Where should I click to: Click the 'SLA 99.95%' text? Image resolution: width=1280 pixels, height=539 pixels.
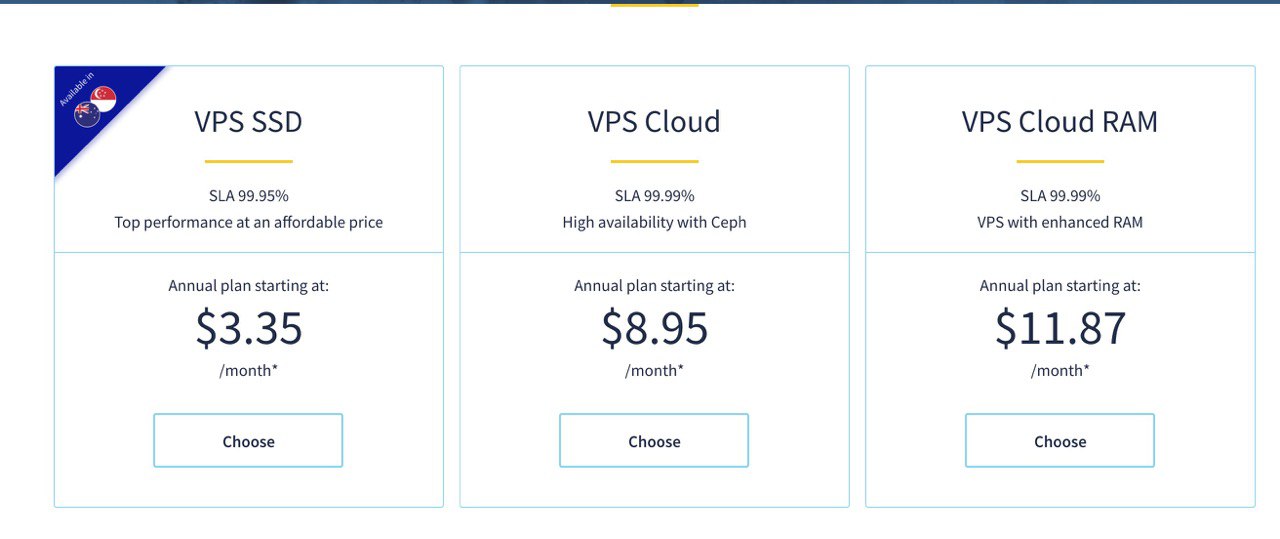point(248,196)
